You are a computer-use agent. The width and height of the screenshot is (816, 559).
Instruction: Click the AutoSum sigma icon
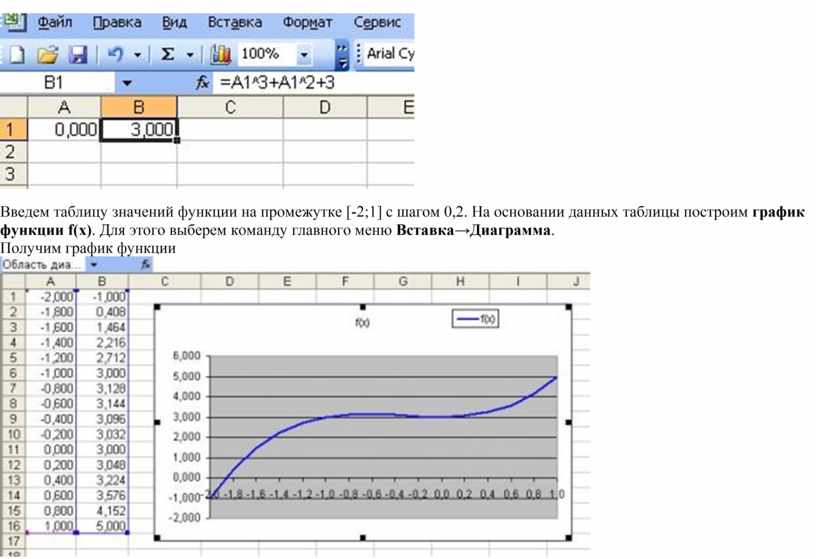click(168, 55)
